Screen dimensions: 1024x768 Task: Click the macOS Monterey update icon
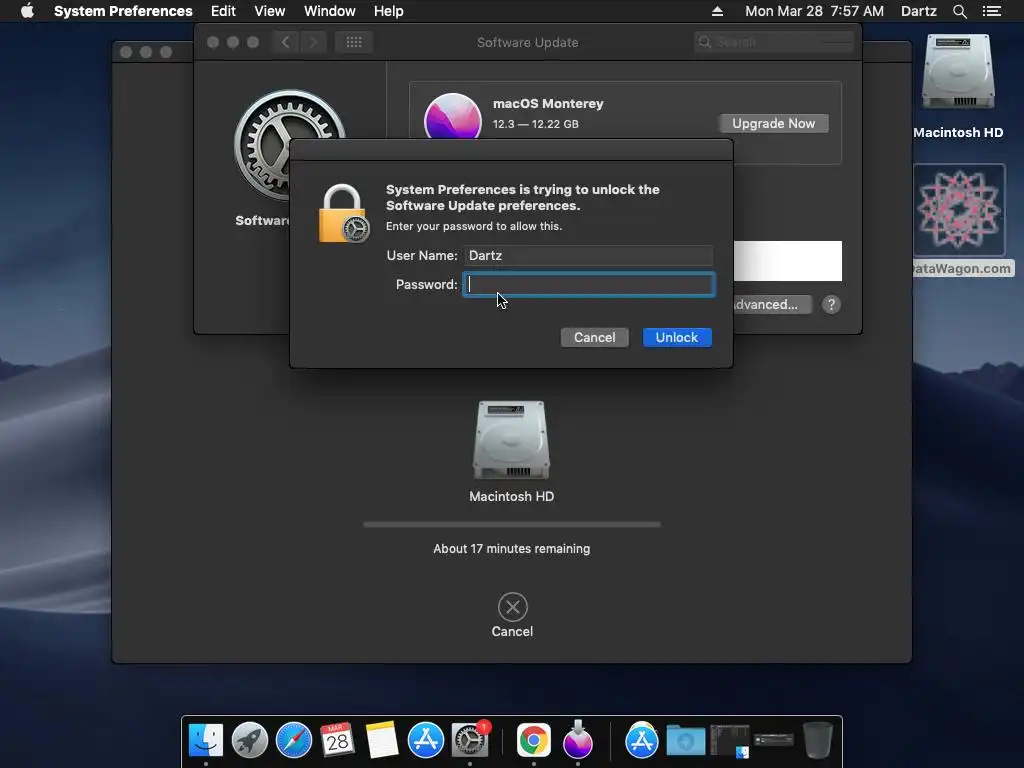(x=453, y=116)
